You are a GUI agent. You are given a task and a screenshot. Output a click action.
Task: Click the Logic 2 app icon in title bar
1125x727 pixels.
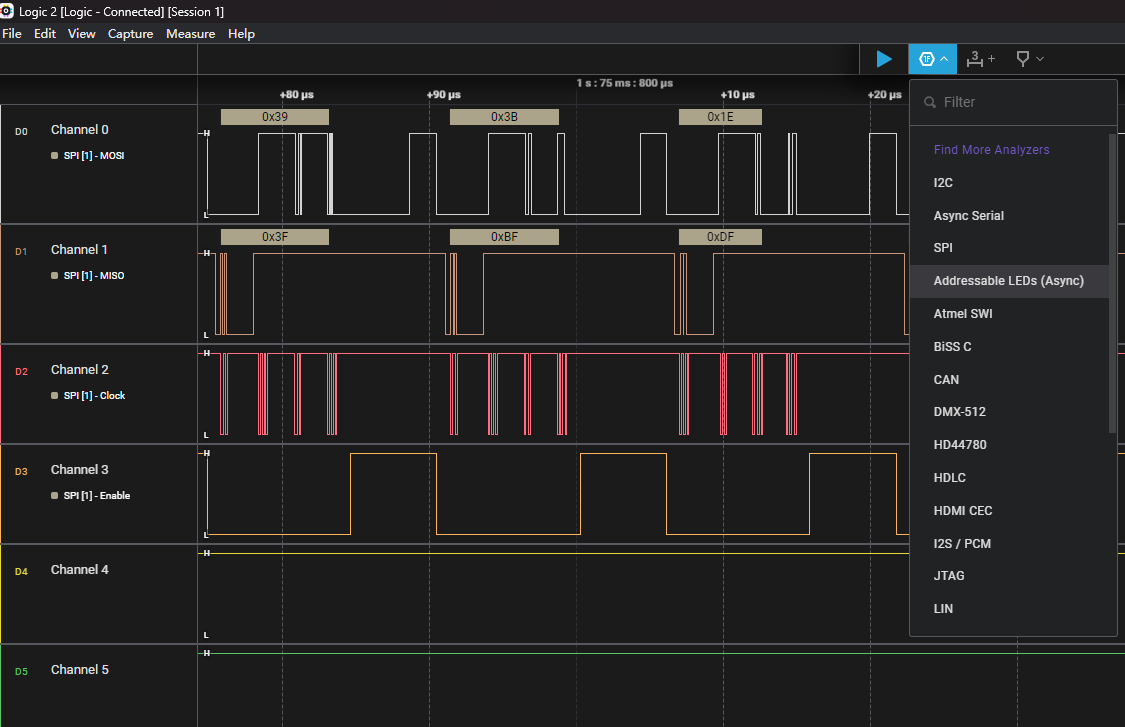[7, 11]
